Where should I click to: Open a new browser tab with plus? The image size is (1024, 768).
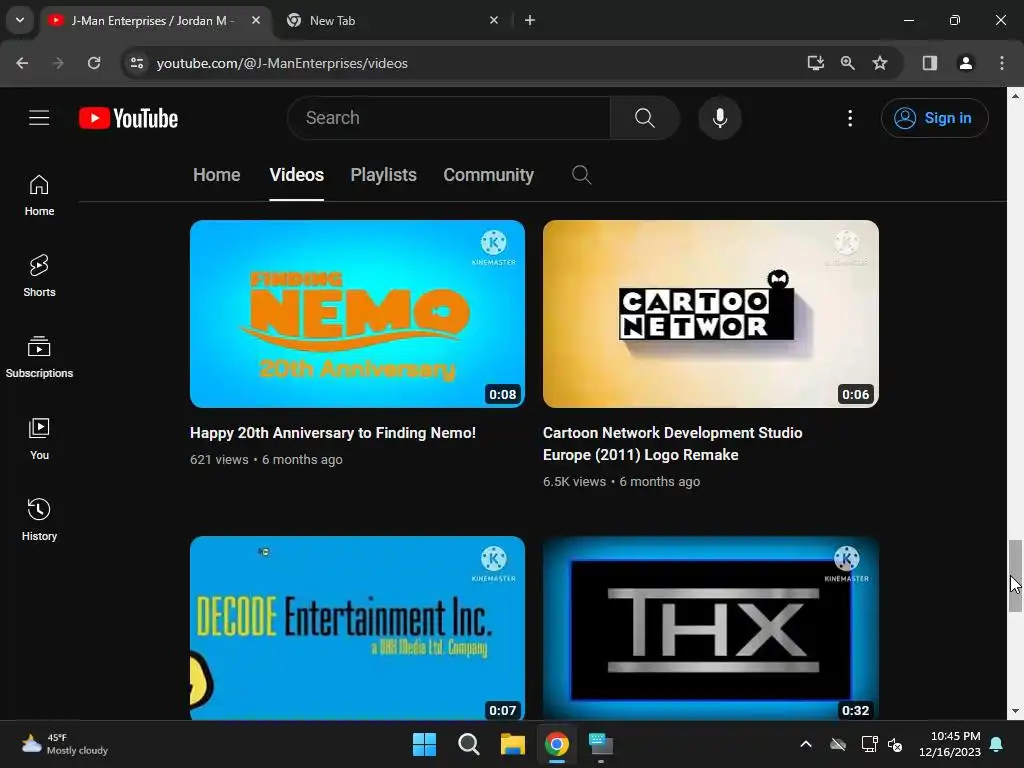point(530,20)
